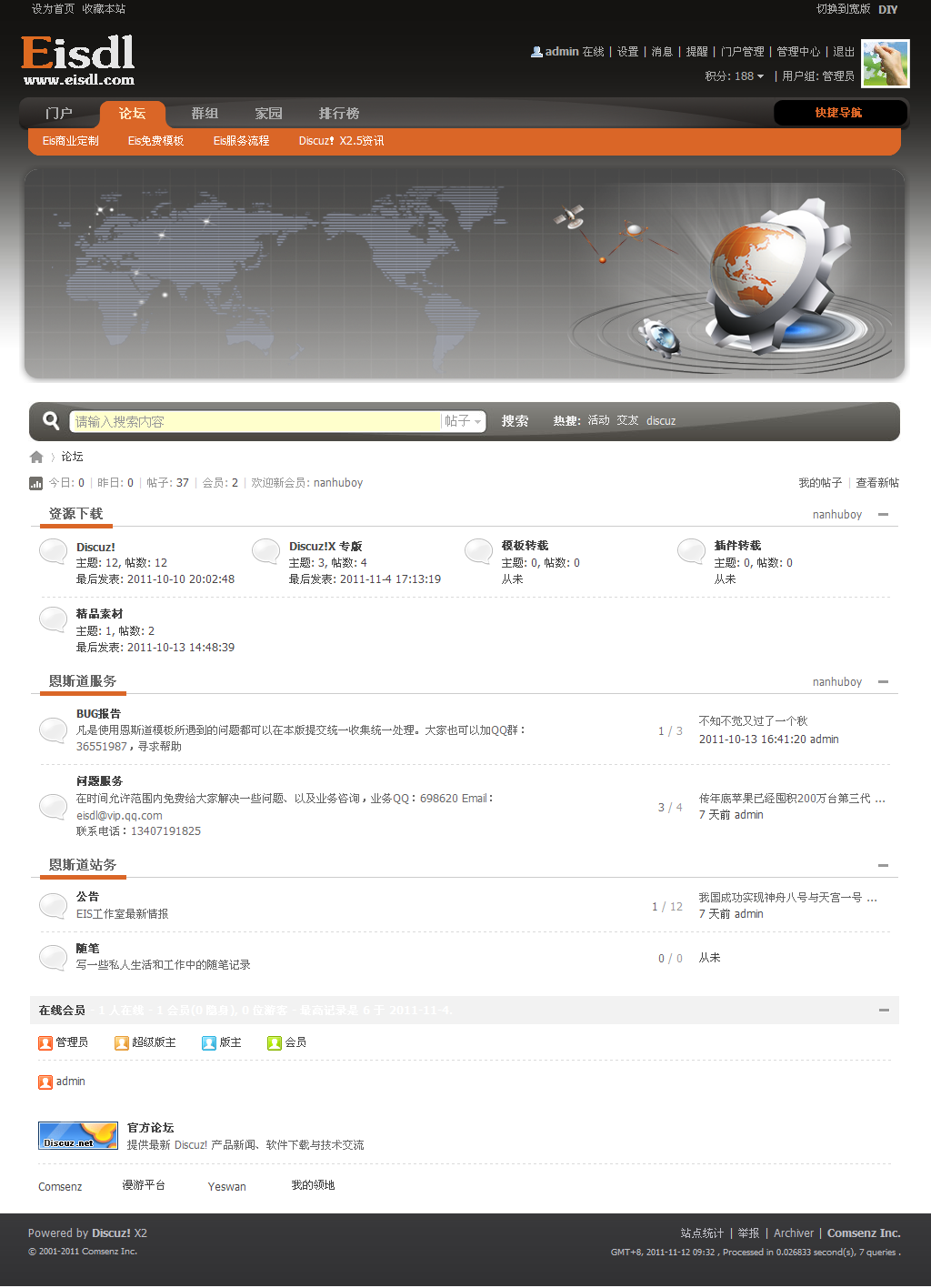Focus the search content input field
The image size is (931, 1288).
coord(255,421)
